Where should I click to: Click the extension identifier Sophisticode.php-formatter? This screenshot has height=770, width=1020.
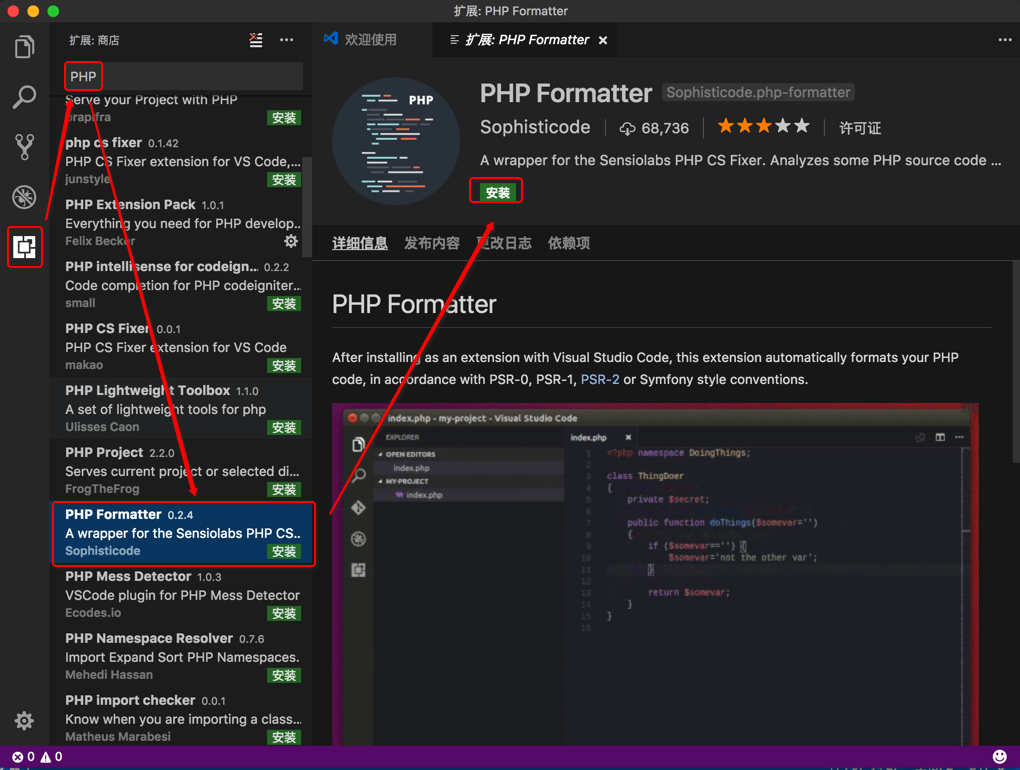point(758,92)
